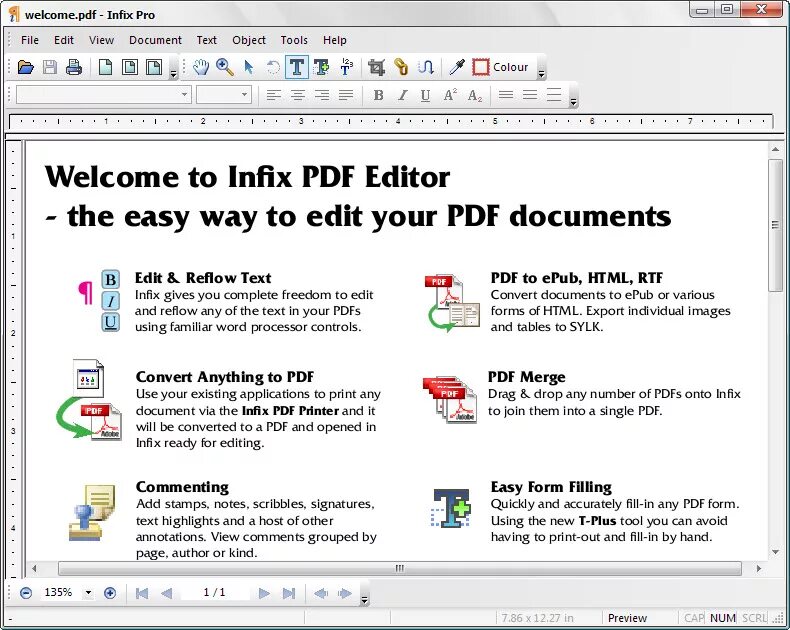Click the Preview status bar label
The width and height of the screenshot is (790, 630).
click(627, 618)
